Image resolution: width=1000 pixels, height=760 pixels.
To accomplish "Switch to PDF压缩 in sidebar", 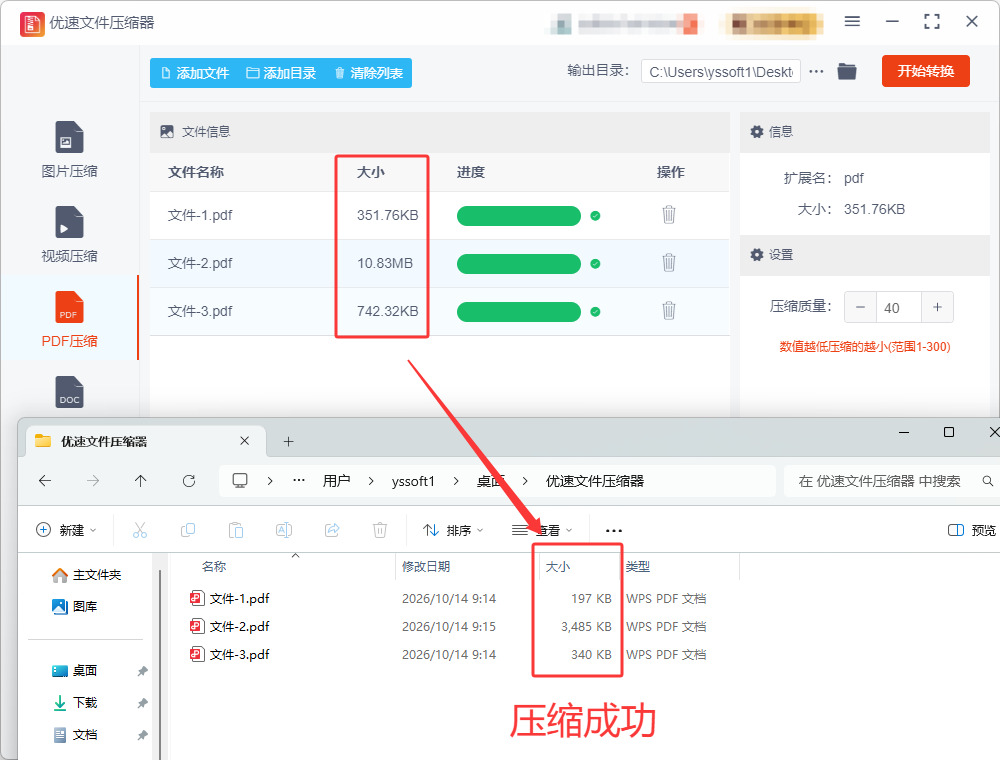I will [70, 319].
